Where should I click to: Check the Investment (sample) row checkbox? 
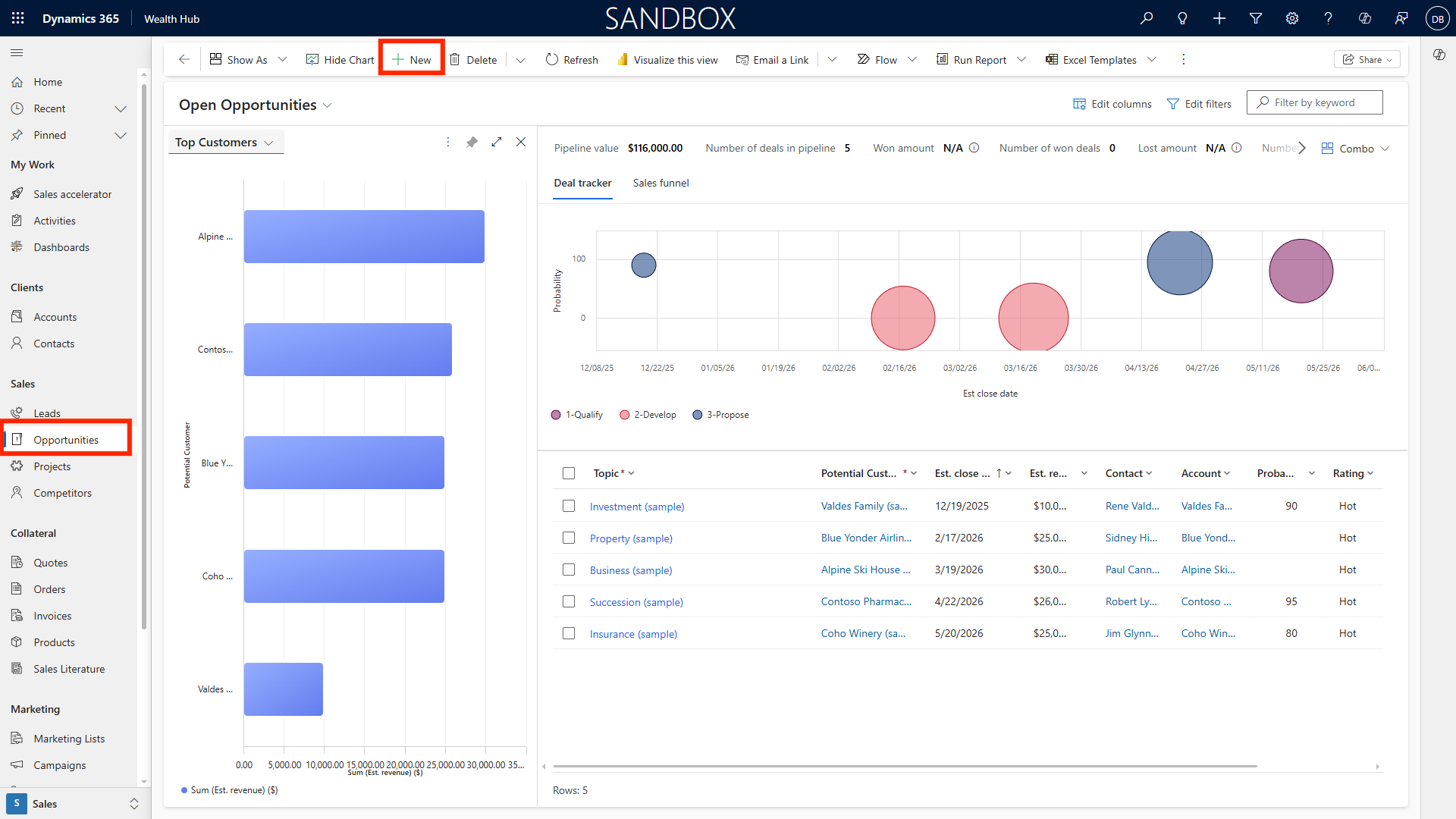tap(569, 506)
